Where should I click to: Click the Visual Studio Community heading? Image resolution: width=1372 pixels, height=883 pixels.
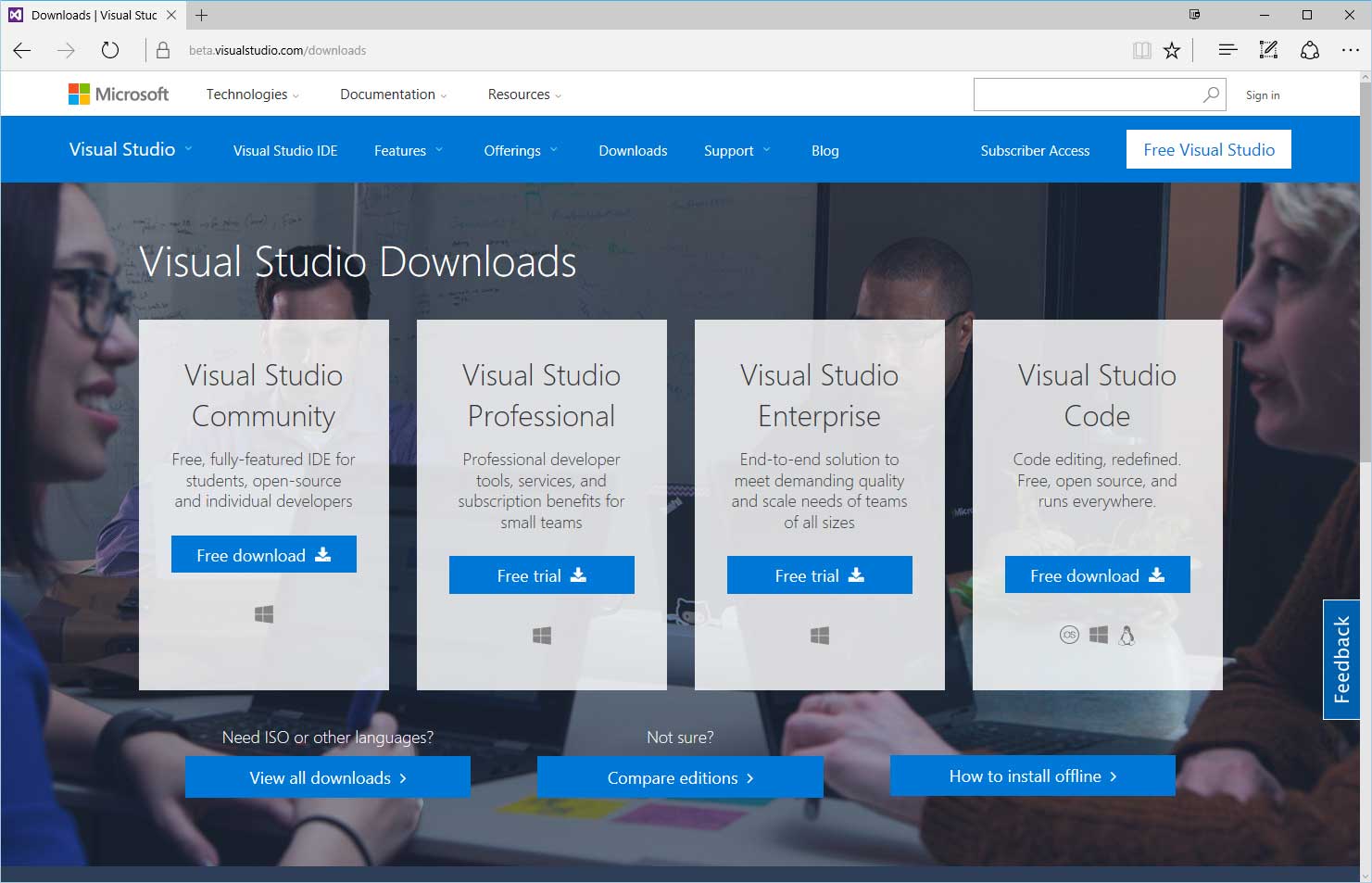point(264,396)
